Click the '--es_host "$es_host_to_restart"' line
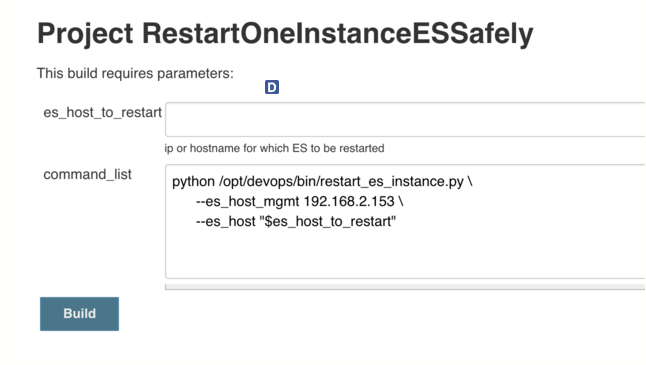This screenshot has width=646, height=365. pyautogui.click(x=296, y=222)
